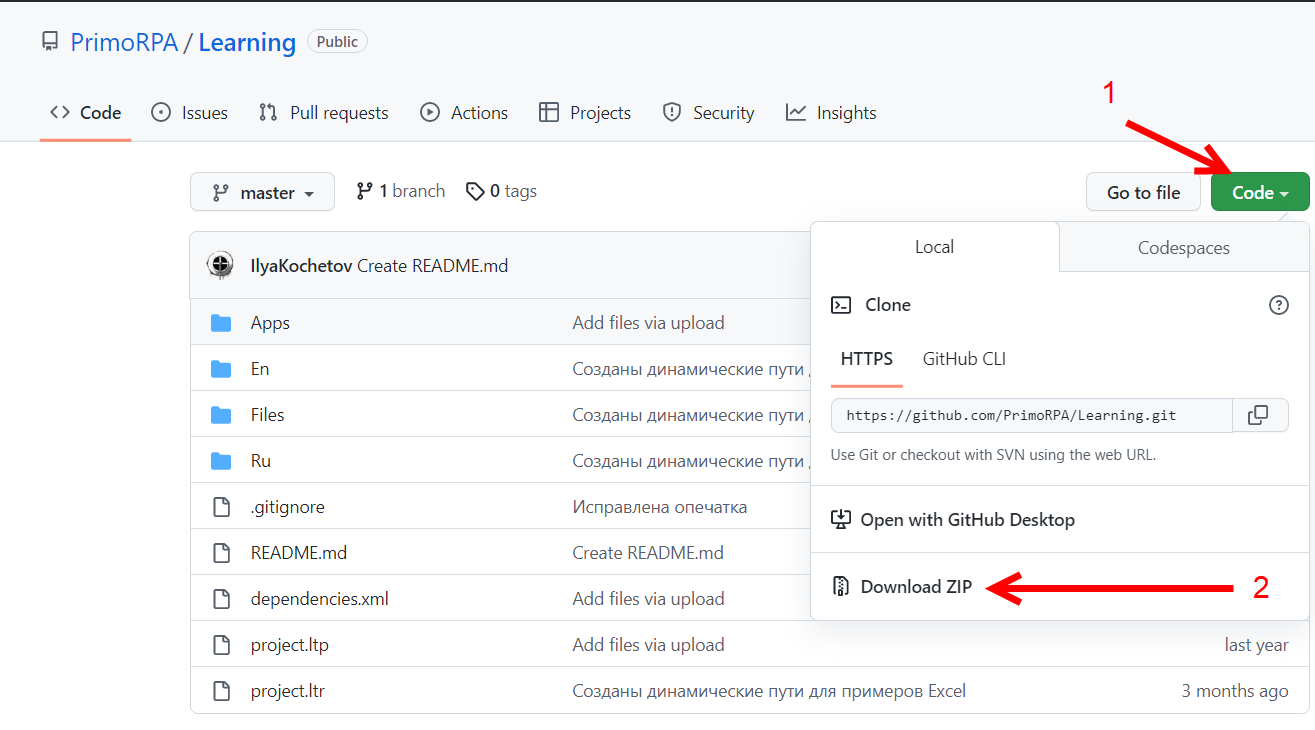Open the PrimoRPA owner link
This screenshot has width=1315, height=730.
click(124, 43)
